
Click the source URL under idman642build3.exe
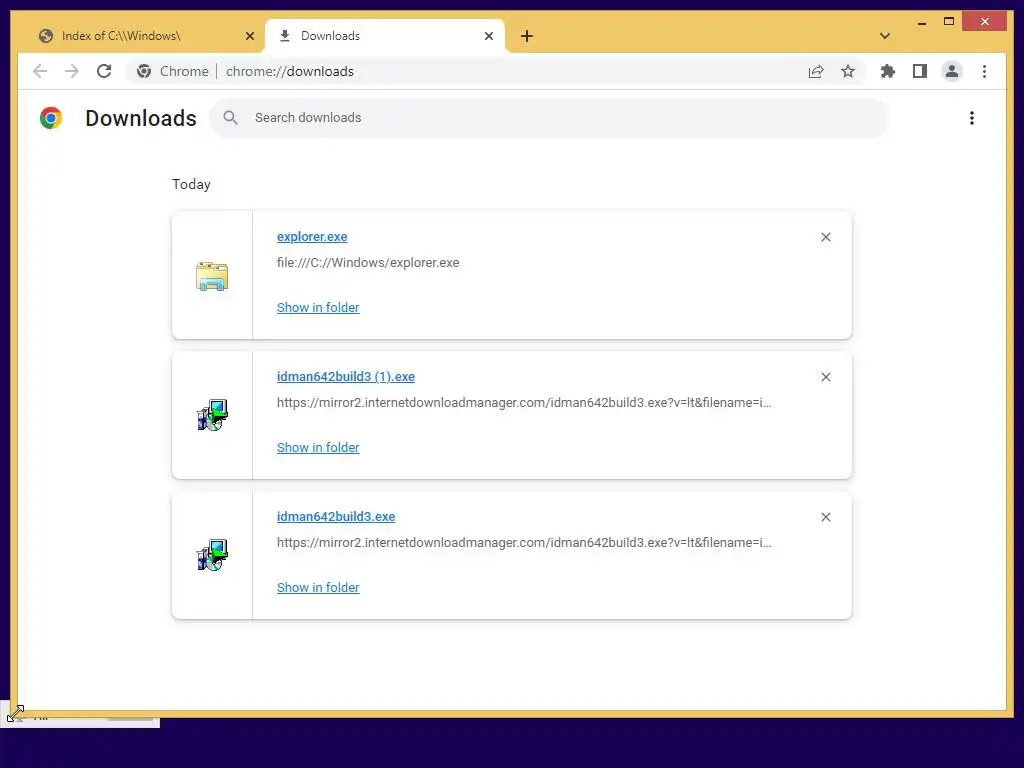pyautogui.click(x=524, y=543)
